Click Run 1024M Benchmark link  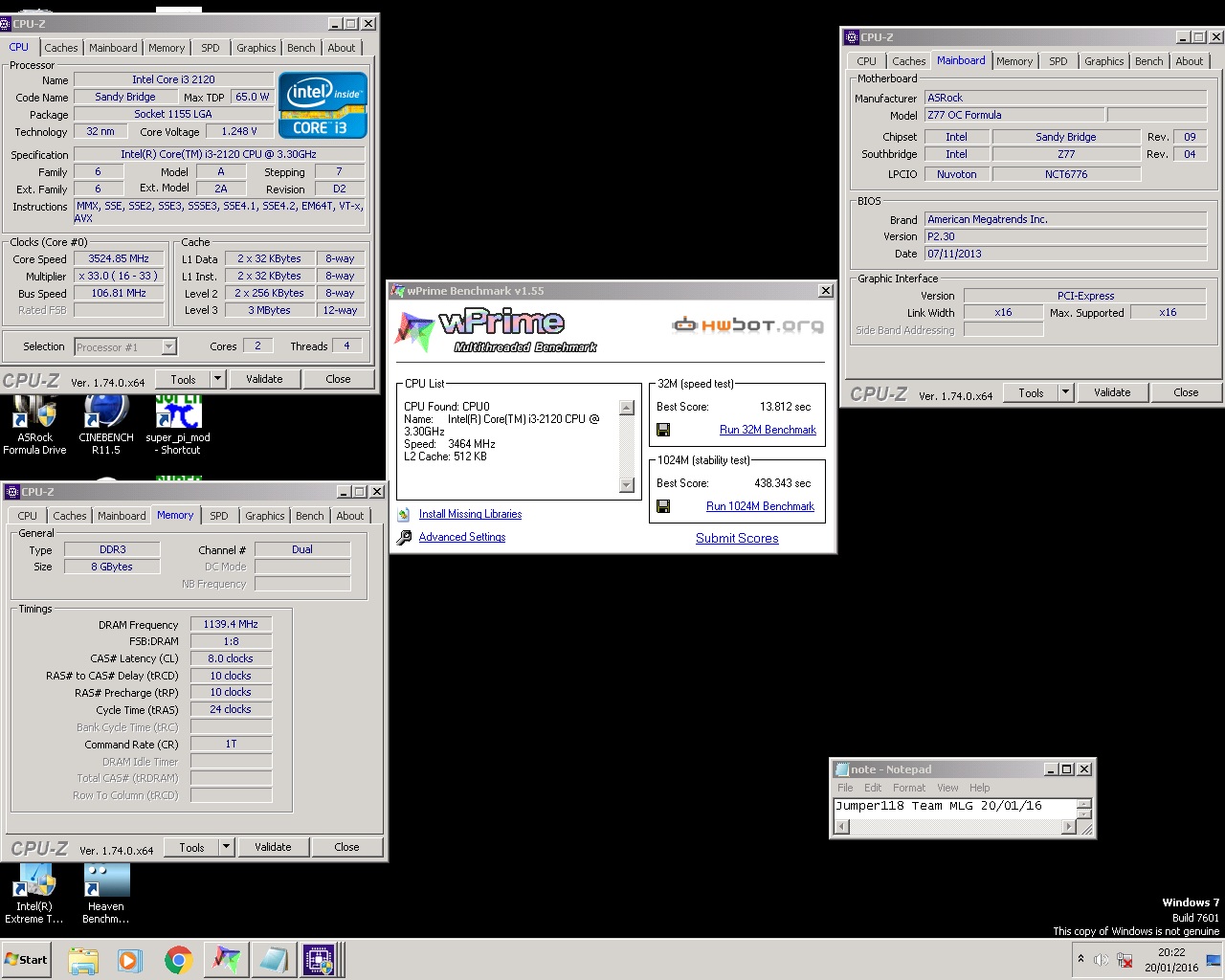[760, 506]
